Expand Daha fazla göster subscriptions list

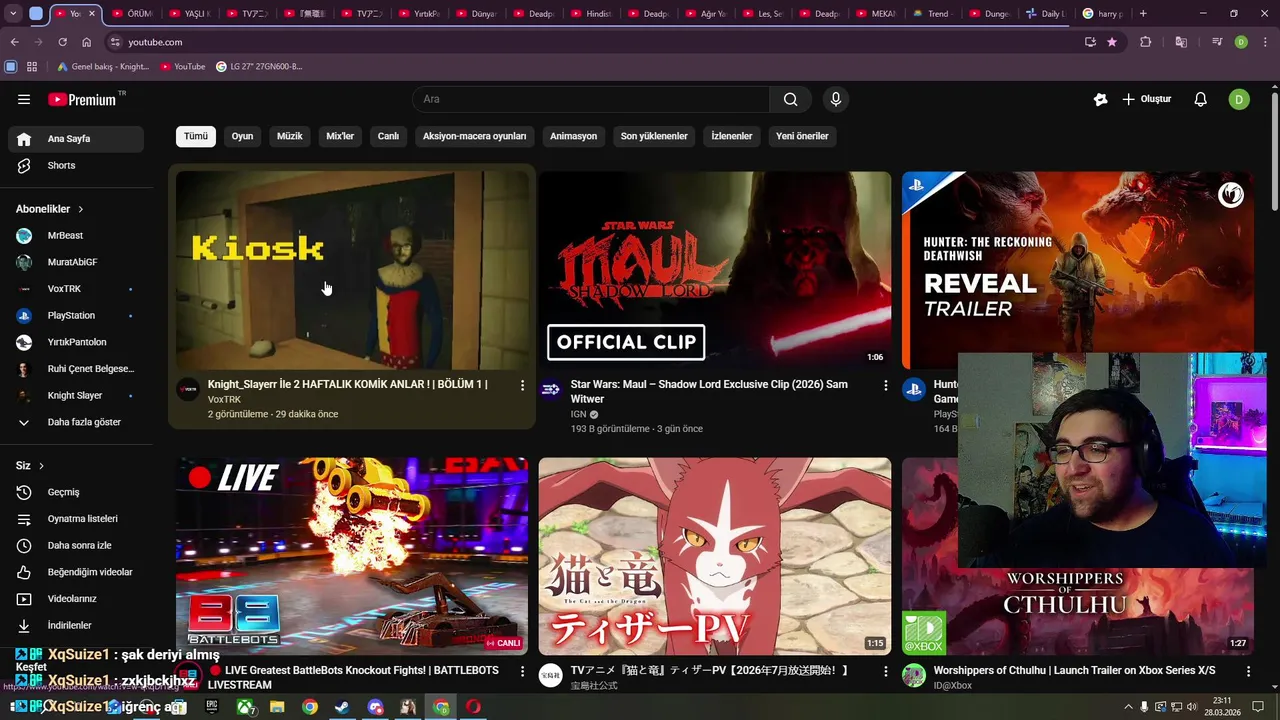point(76,422)
